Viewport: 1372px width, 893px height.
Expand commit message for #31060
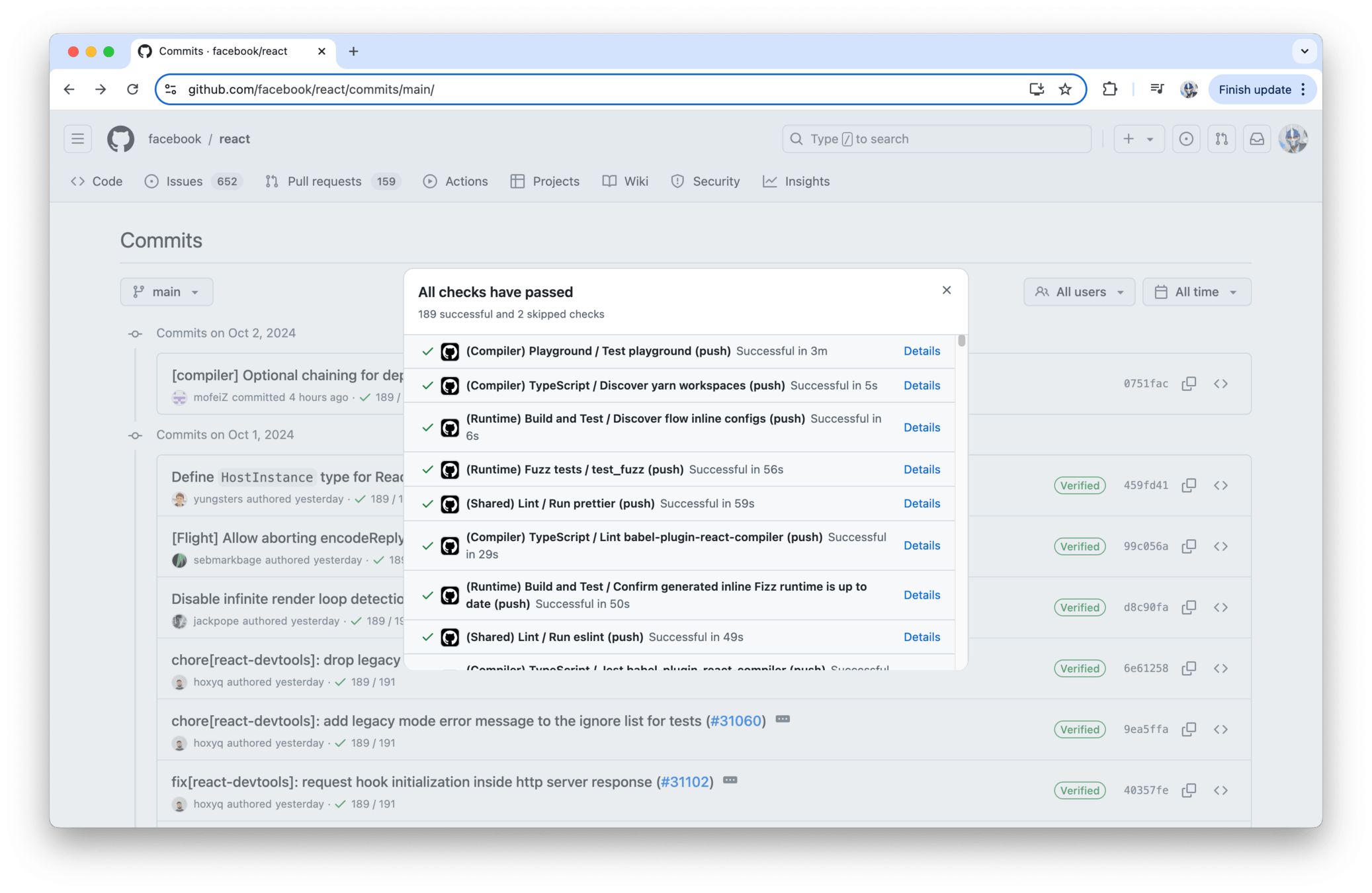pyautogui.click(x=783, y=719)
